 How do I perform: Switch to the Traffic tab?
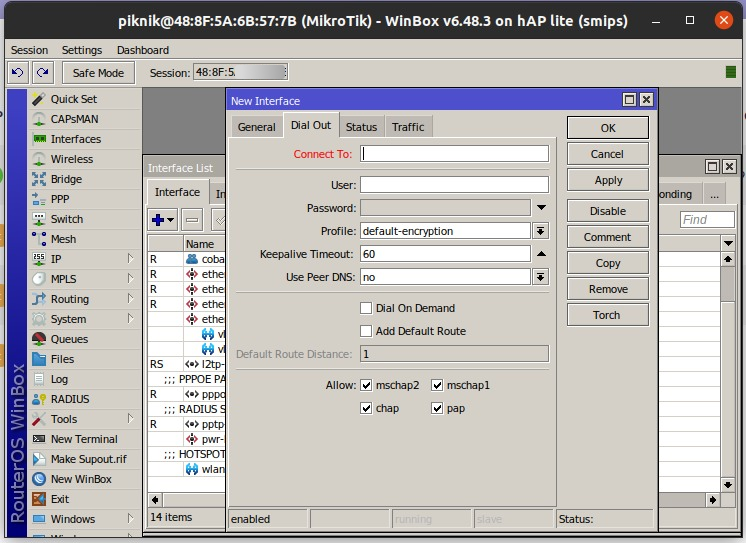coord(408,127)
